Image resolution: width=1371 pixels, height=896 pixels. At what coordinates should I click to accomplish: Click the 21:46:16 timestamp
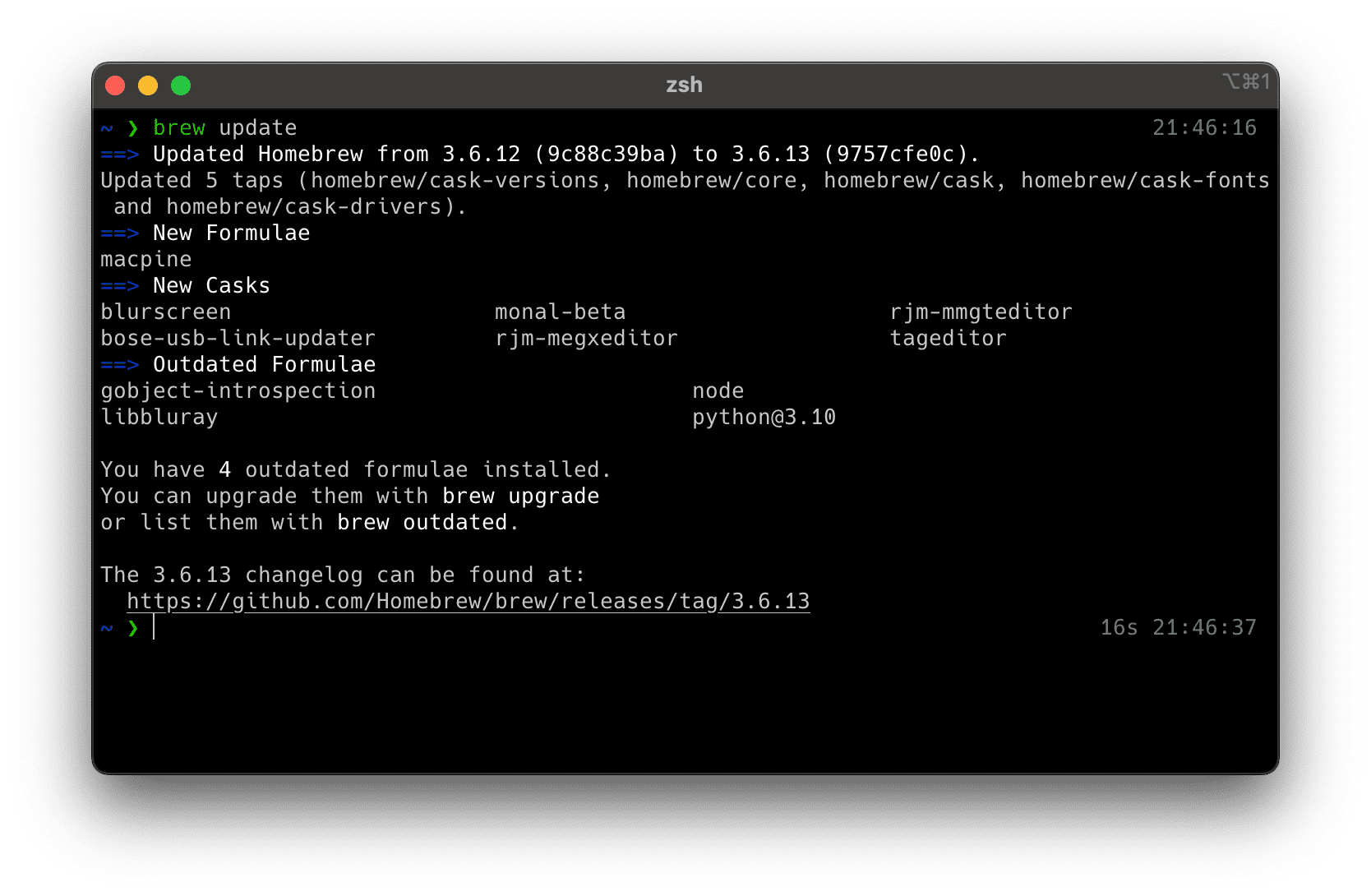(1204, 127)
